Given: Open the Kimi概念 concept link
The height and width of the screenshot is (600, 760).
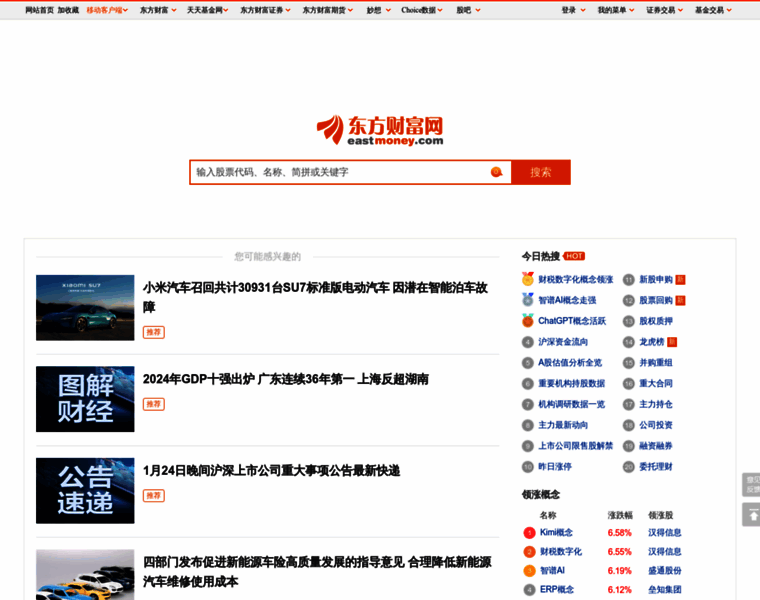Looking at the screenshot, I should click(556, 533).
